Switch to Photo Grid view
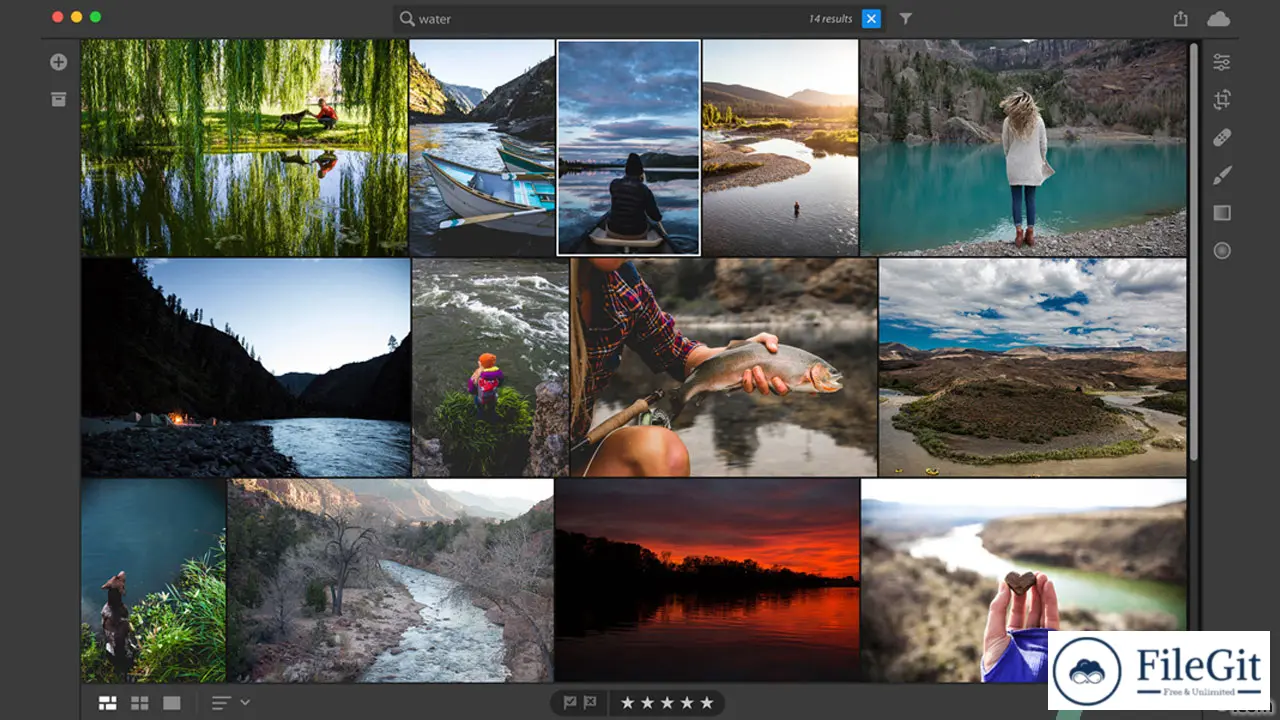 108,703
